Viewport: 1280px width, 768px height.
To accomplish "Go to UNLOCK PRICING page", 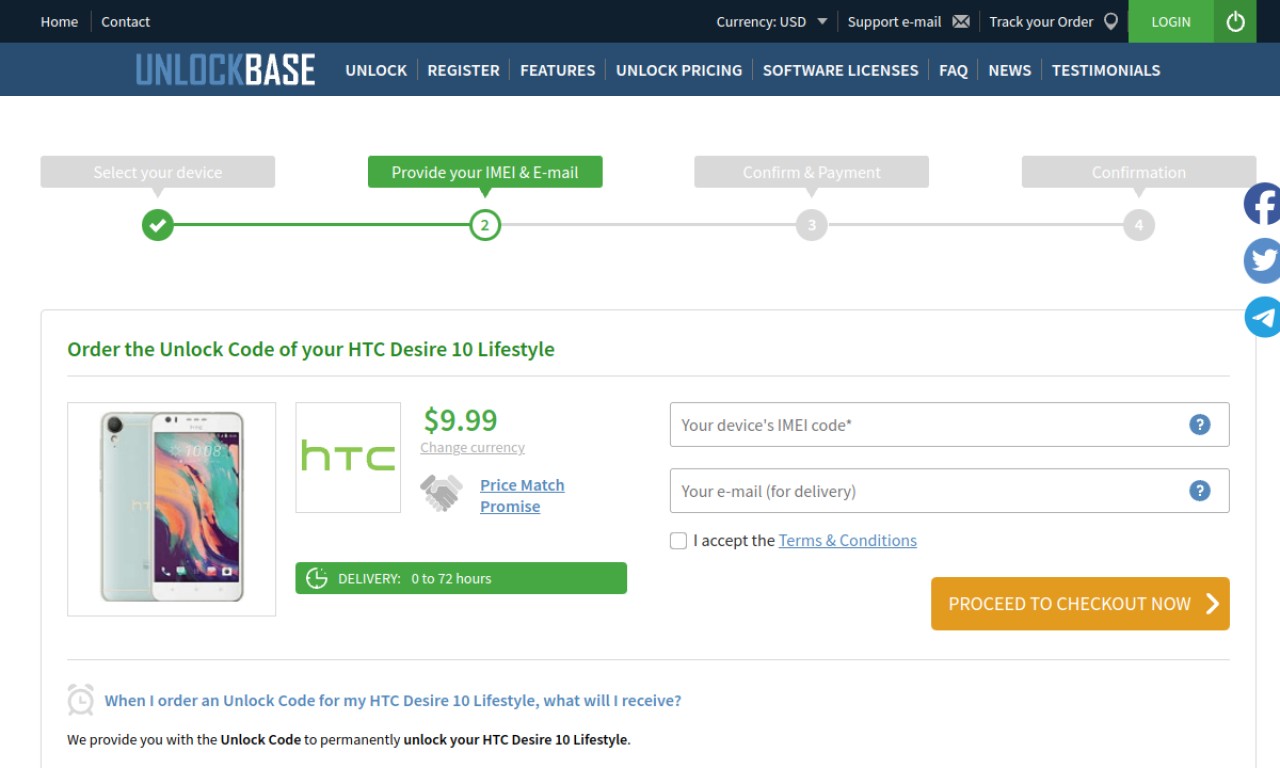I will click(x=679, y=70).
